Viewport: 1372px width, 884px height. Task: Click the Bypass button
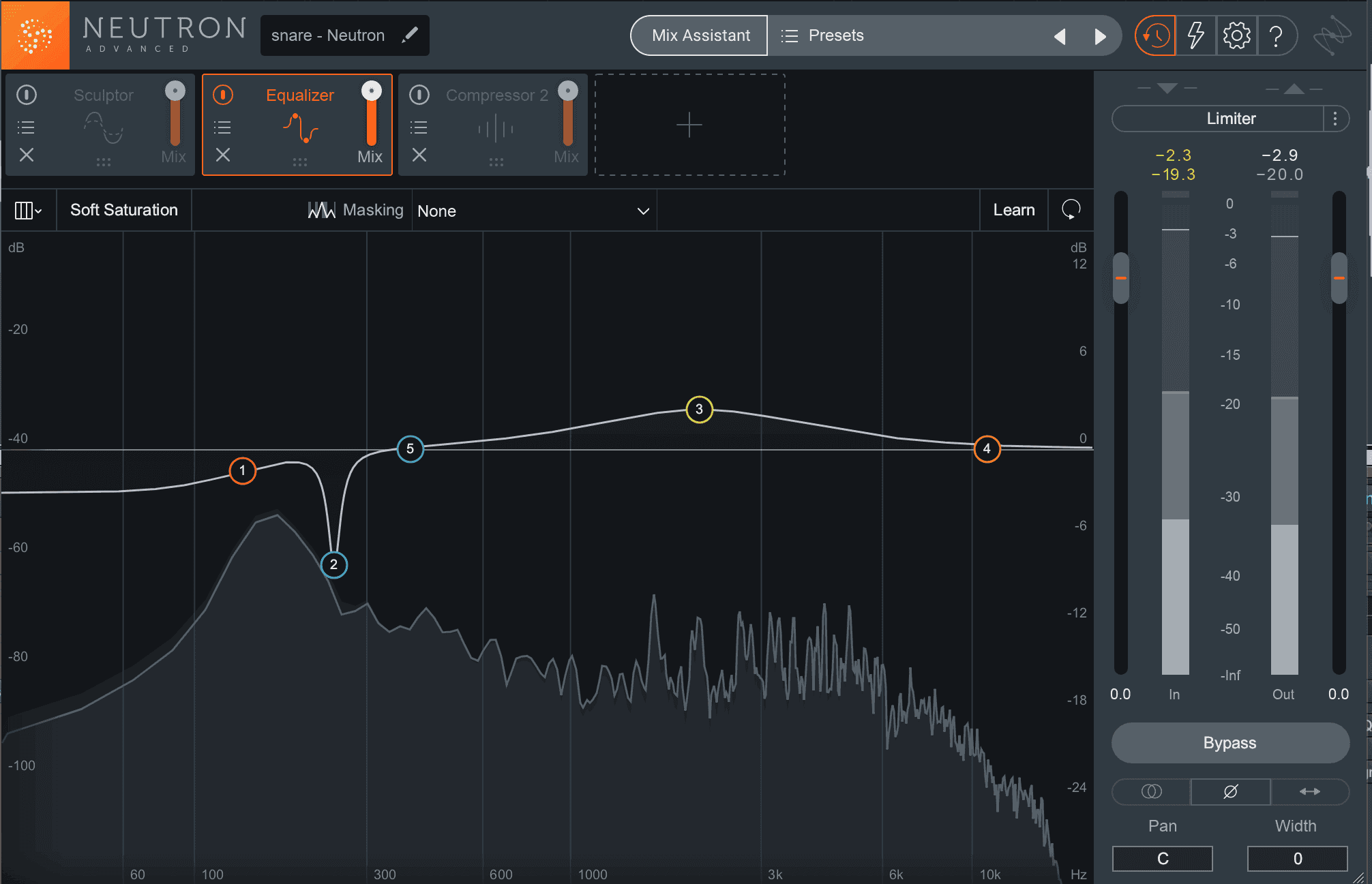pyautogui.click(x=1230, y=743)
